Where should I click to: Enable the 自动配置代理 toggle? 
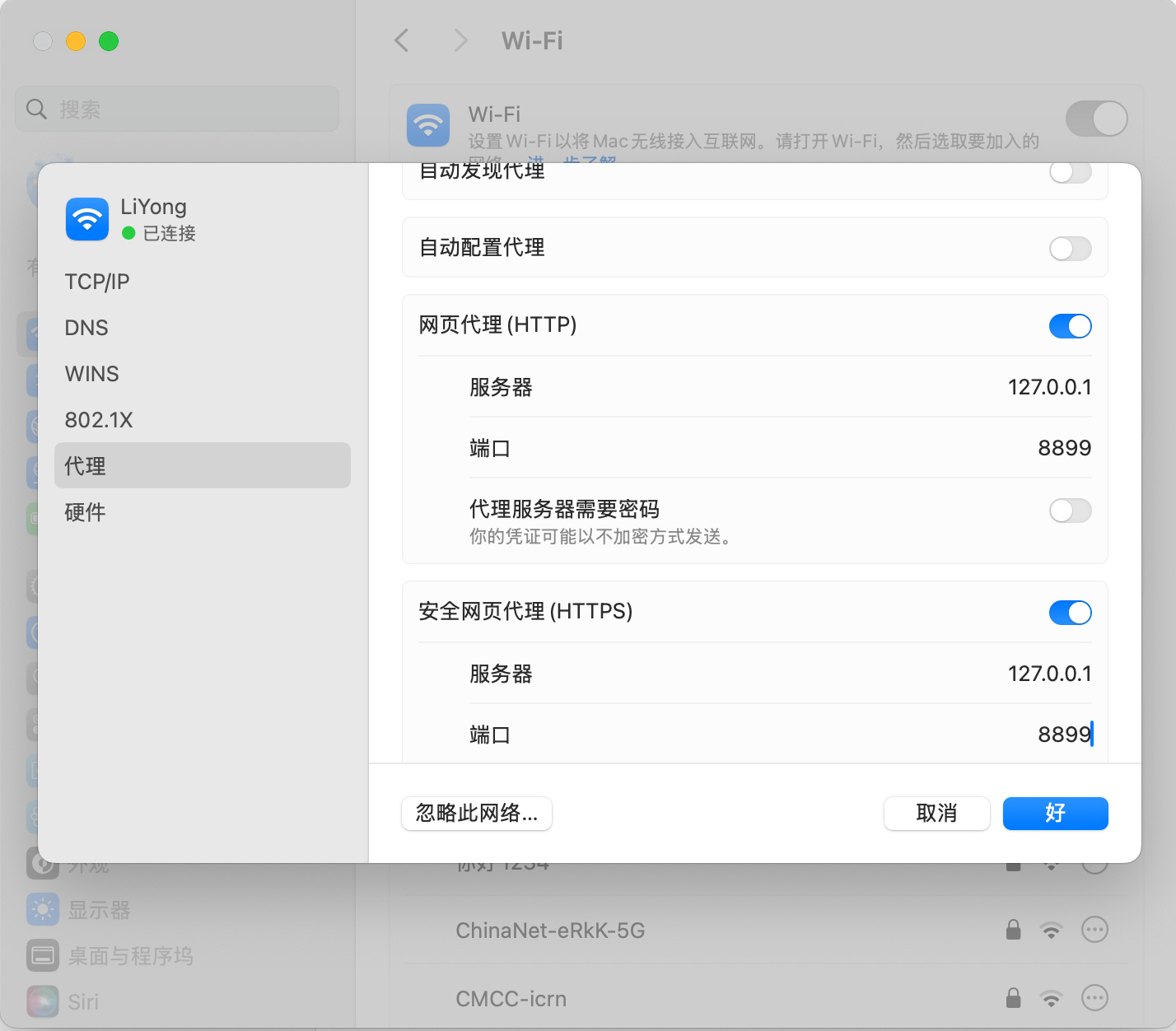coord(1070,249)
